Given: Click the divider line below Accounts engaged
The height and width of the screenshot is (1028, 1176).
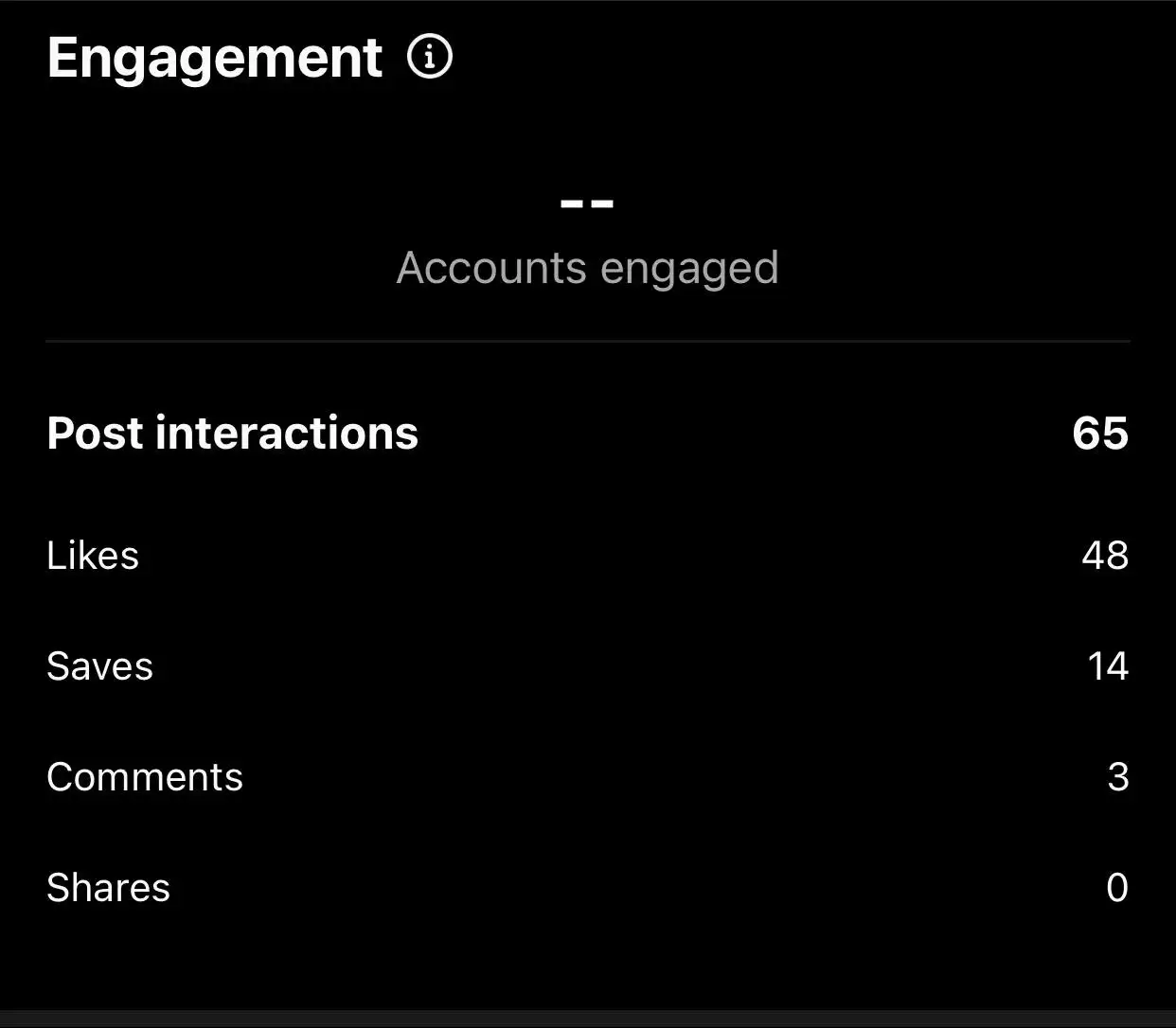Looking at the screenshot, I should (x=588, y=341).
